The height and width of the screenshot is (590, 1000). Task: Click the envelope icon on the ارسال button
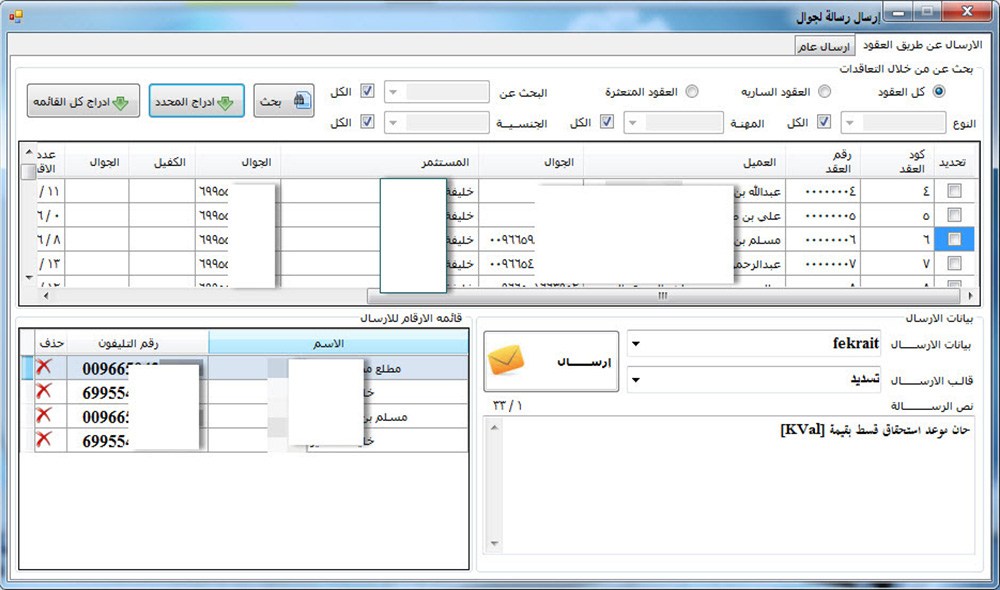click(x=508, y=362)
